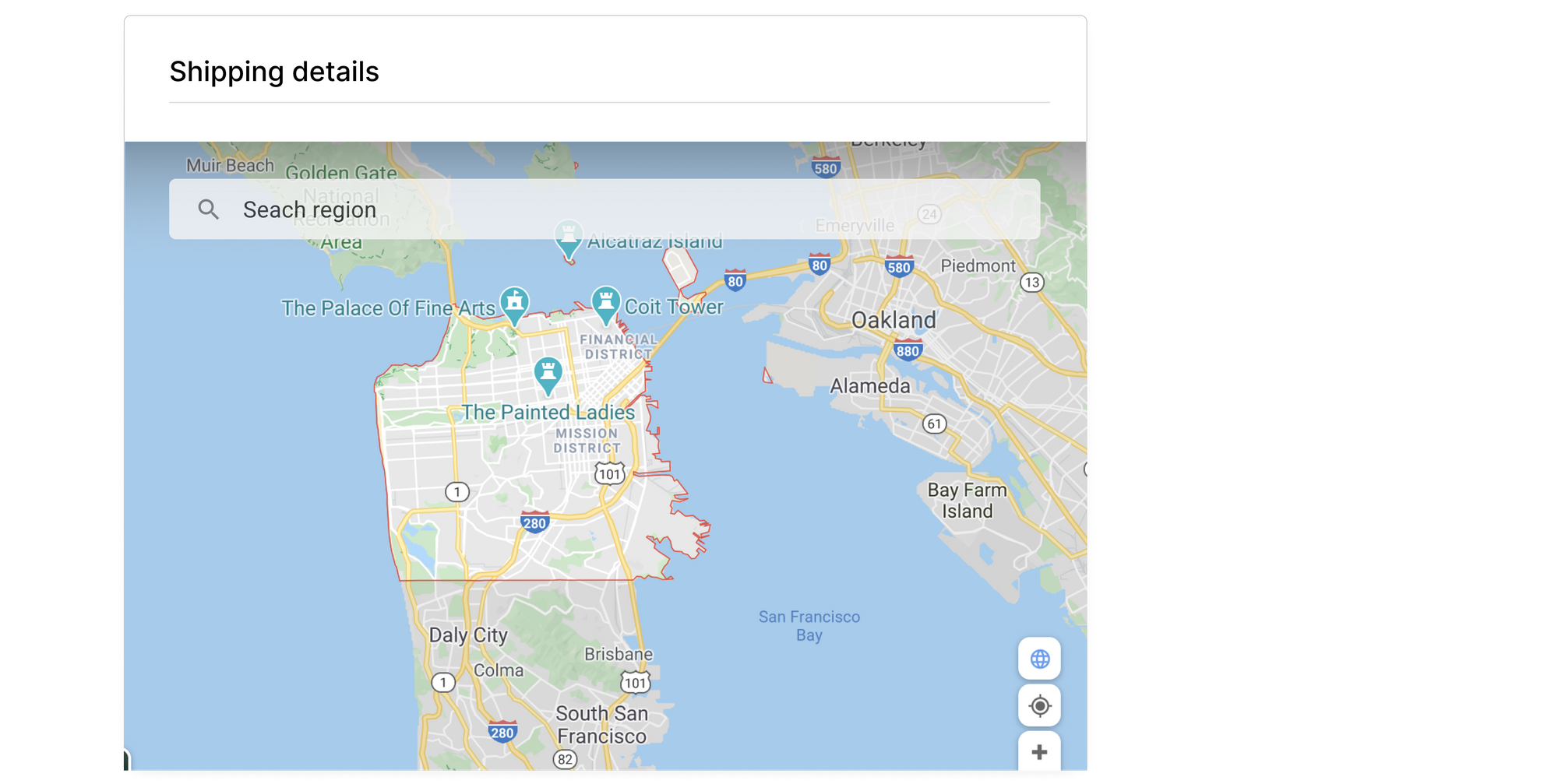Select the Coit Tower landmark pin
Image resolution: width=1558 pixels, height=784 pixels.
pos(606,305)
